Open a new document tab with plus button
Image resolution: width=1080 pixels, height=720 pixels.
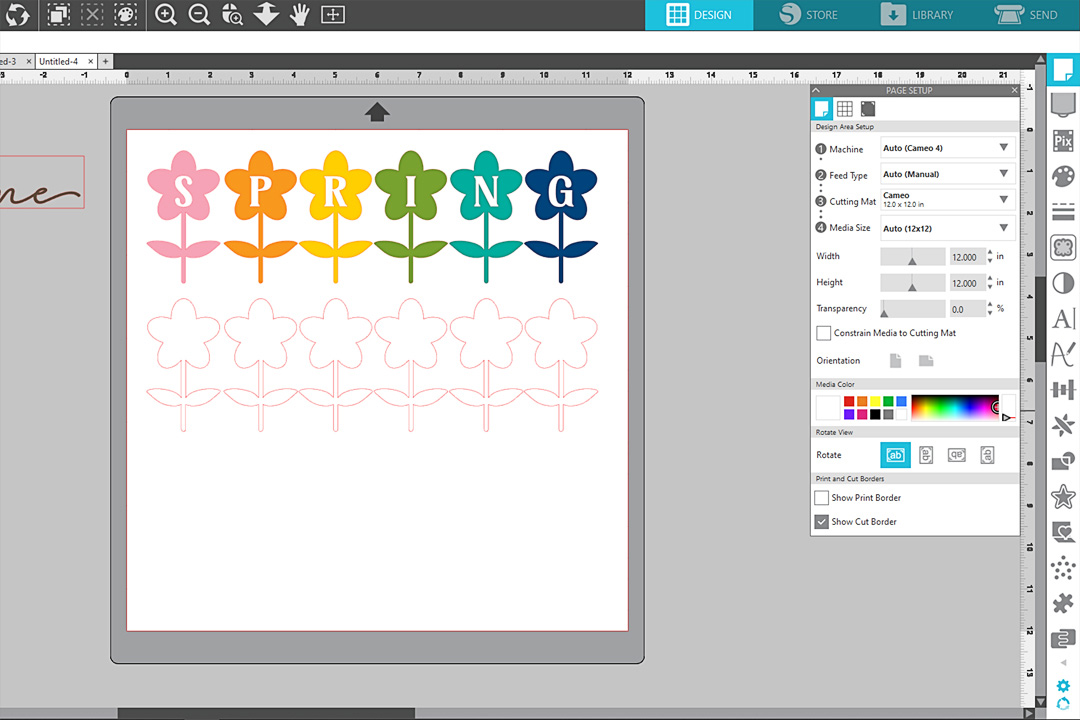[x=106, y=61]
